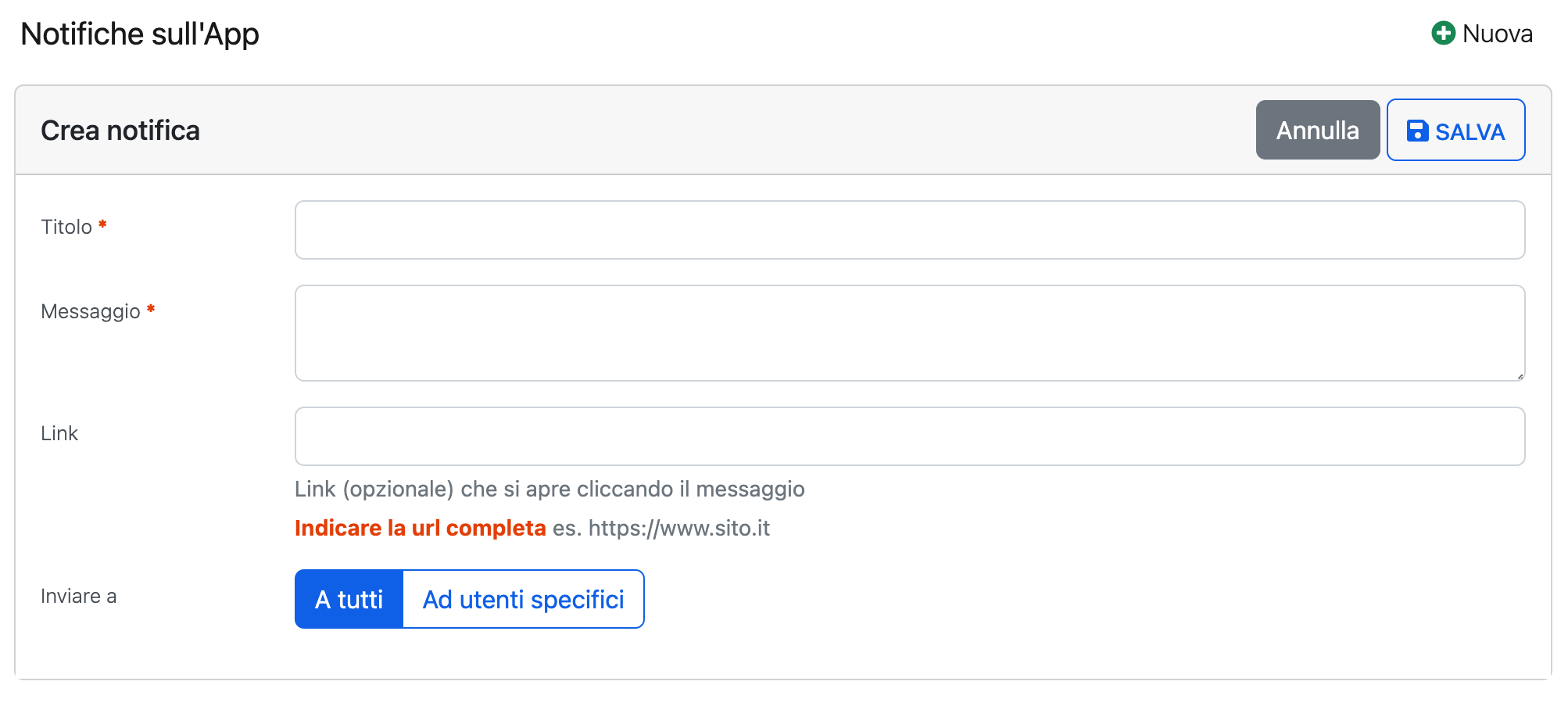The image size is (1568, 710).
Task: Click the save disk icon inside SALVA button
Action: point(1416,130)
